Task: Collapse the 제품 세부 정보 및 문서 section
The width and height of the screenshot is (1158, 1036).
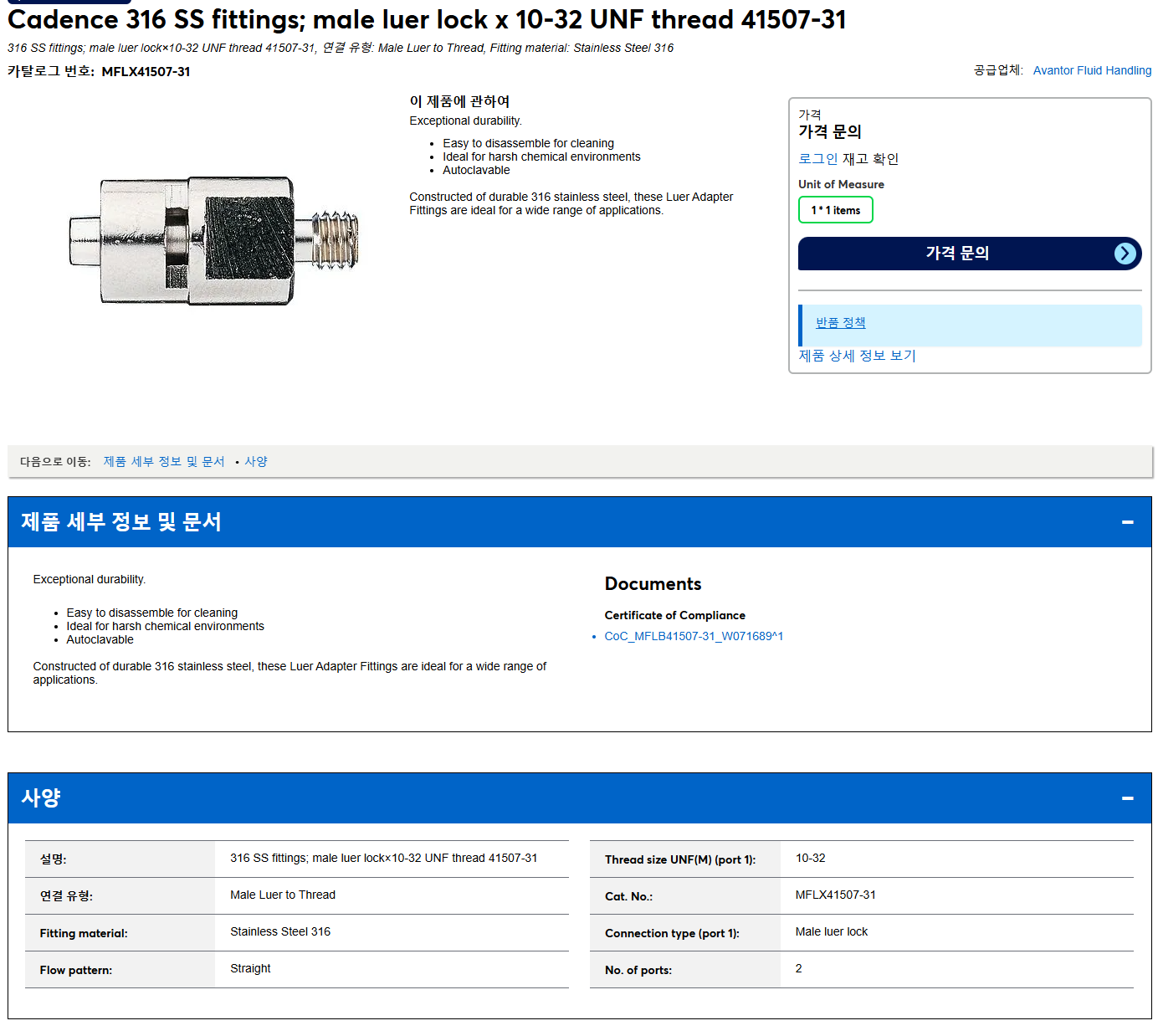Action: pyautogui.click(x=1127, y=522)
